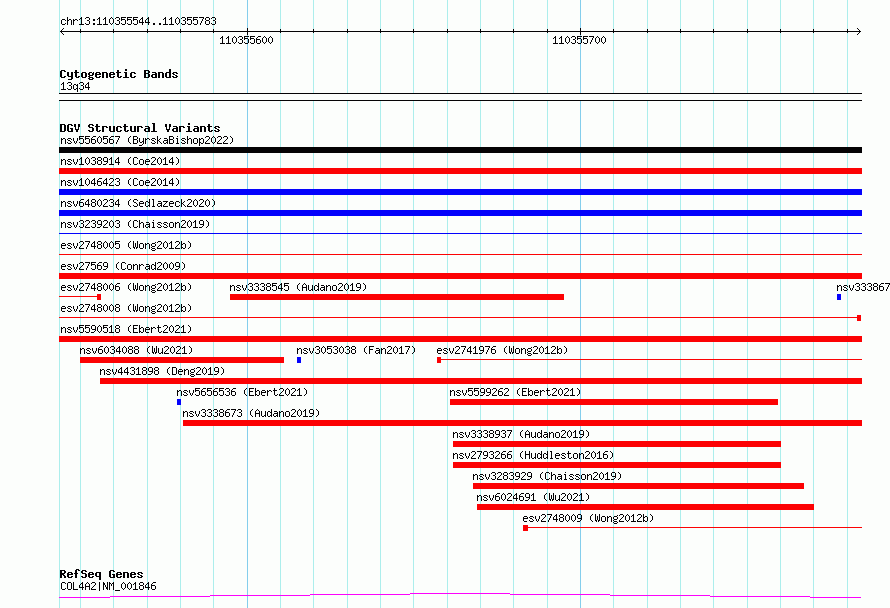
Task: Open esv2741976 (Wong2012b) variant
Action: tap(502, 350)
